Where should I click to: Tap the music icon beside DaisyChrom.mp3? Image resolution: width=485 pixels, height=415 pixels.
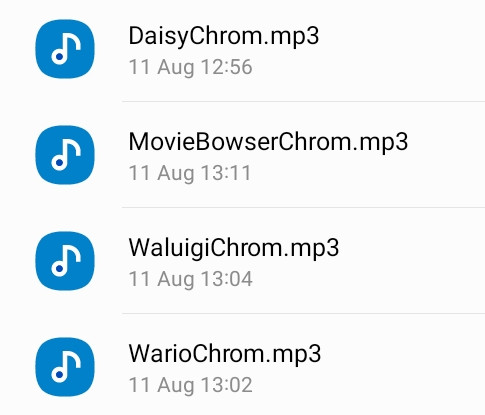pyautogui.click(x=65, y=49)
